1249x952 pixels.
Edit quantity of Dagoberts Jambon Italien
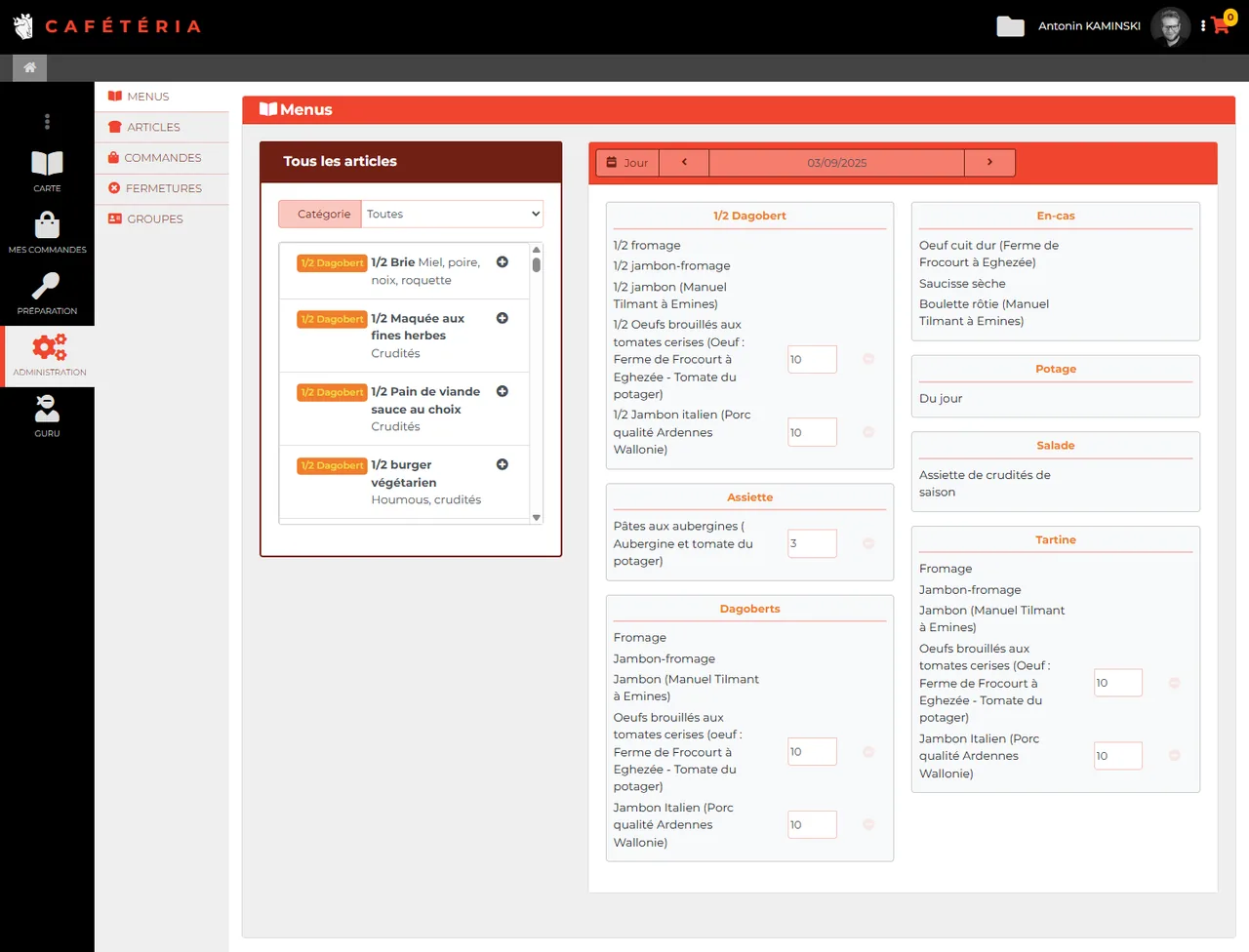pyautogui.click(x=812, y=824)
